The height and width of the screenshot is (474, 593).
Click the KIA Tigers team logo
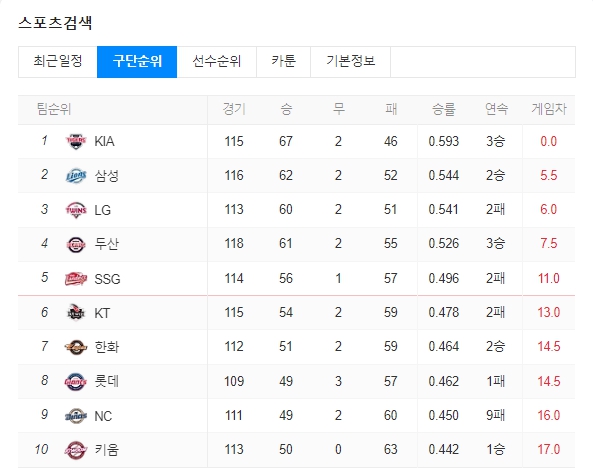pos(76,141)
